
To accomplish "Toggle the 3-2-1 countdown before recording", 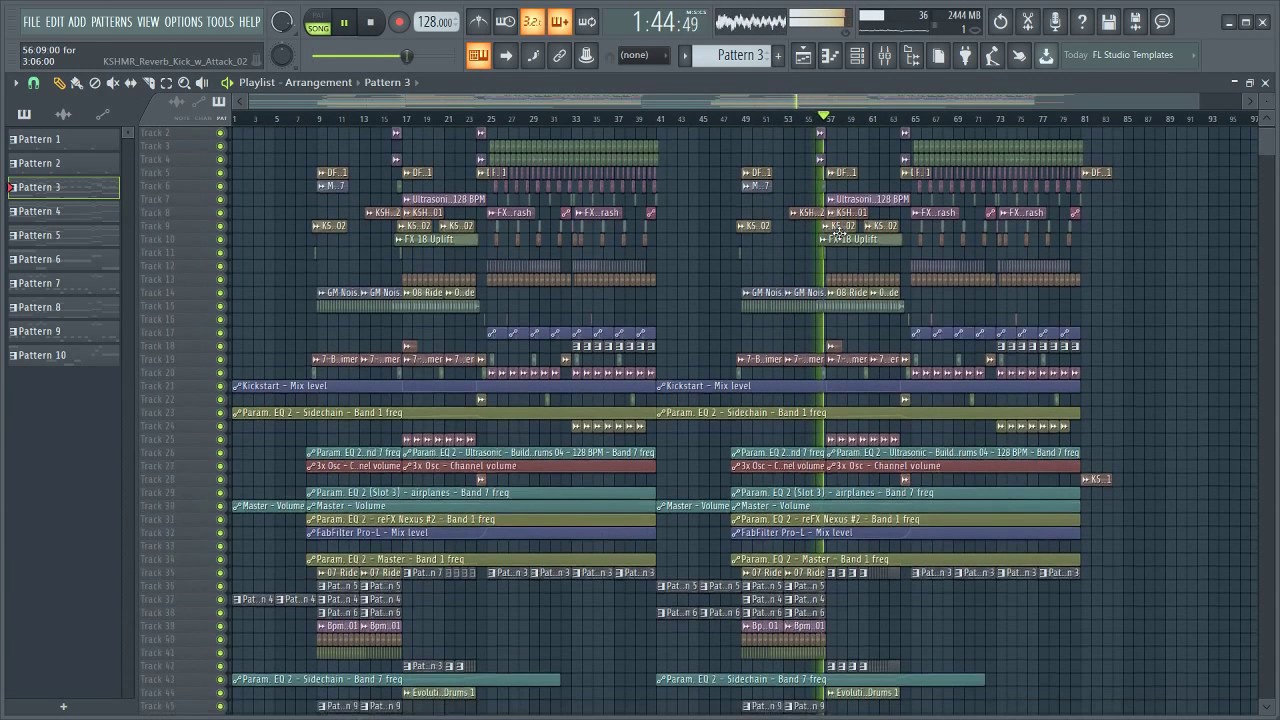I will (x=532, y=22).
